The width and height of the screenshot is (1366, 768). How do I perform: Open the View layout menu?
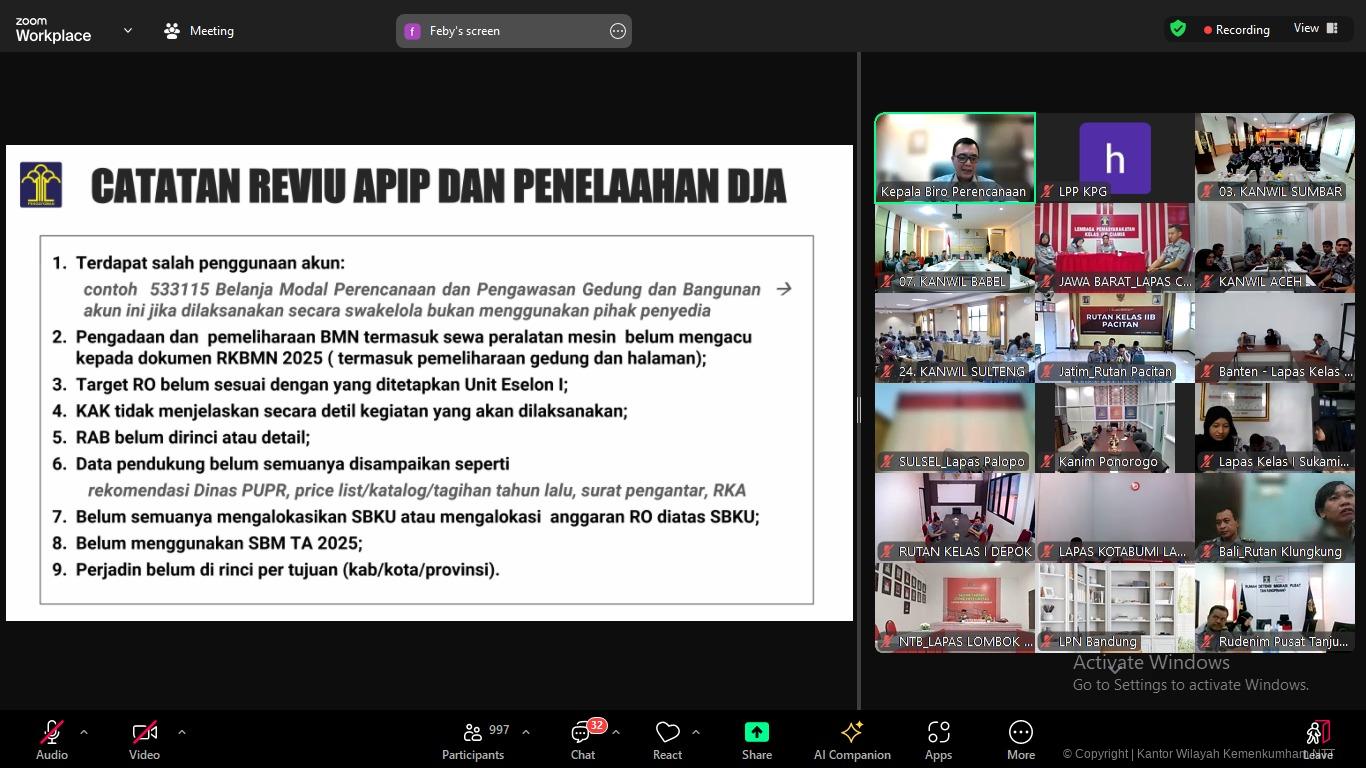pos(1316,29)
